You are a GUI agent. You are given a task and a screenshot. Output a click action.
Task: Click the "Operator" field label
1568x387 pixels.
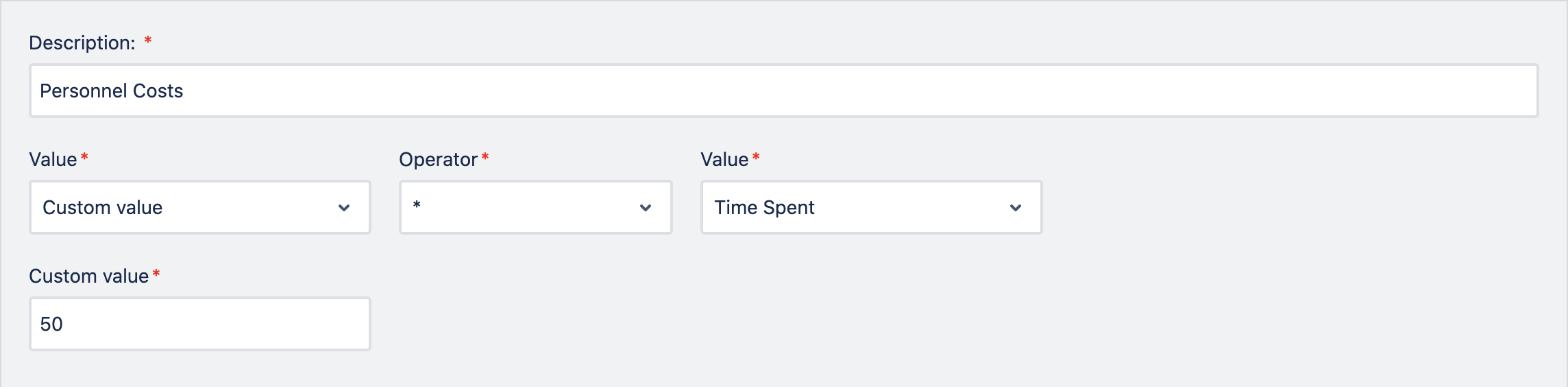tap(438, 159)
